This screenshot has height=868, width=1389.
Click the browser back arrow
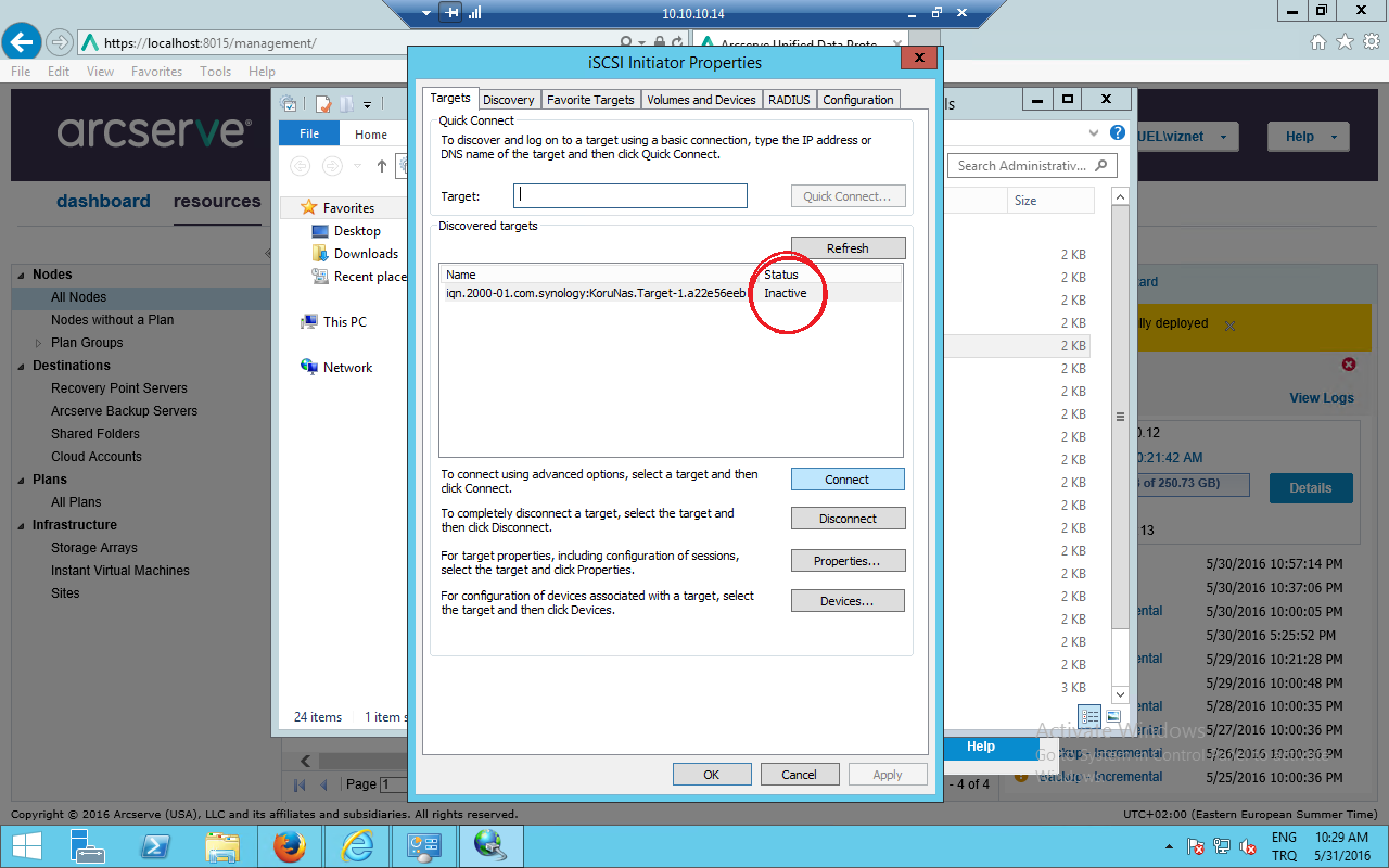(x=22, y=42)
